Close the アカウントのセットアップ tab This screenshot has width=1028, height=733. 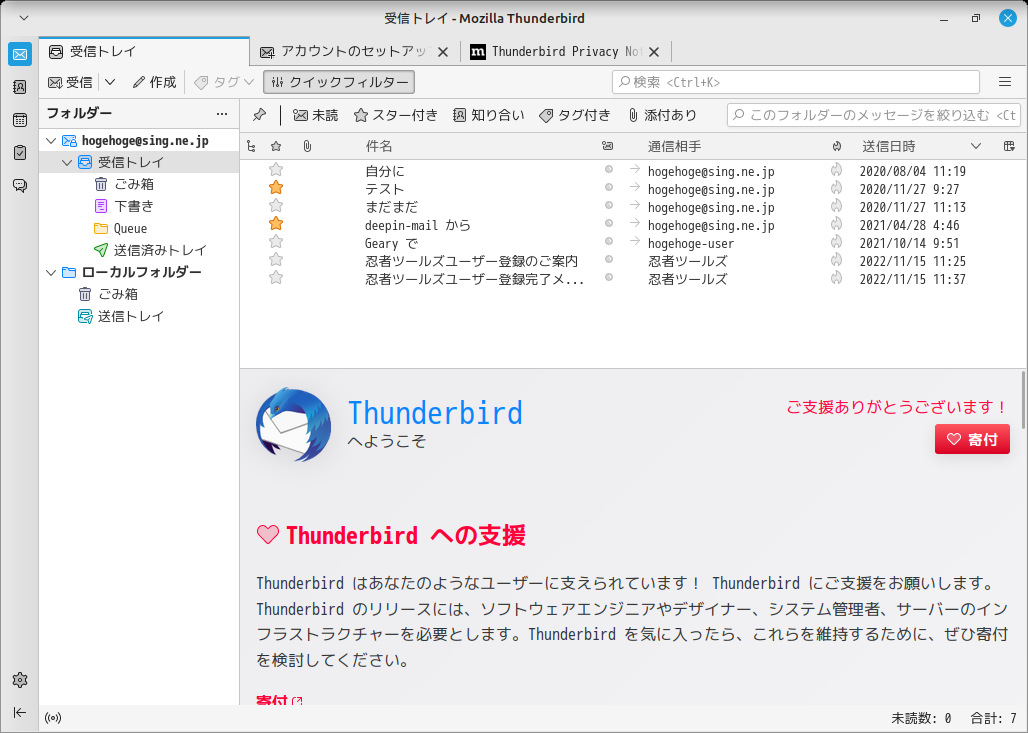(x=443, y=52)
